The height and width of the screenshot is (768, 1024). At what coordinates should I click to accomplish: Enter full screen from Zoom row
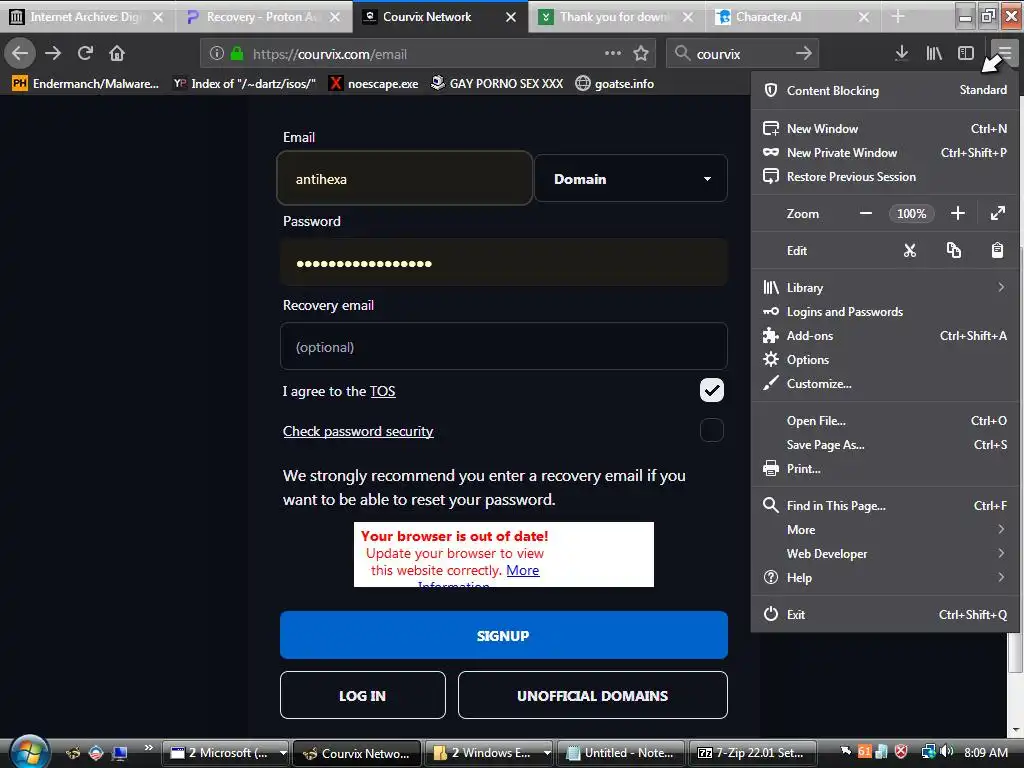click(997, 214)
